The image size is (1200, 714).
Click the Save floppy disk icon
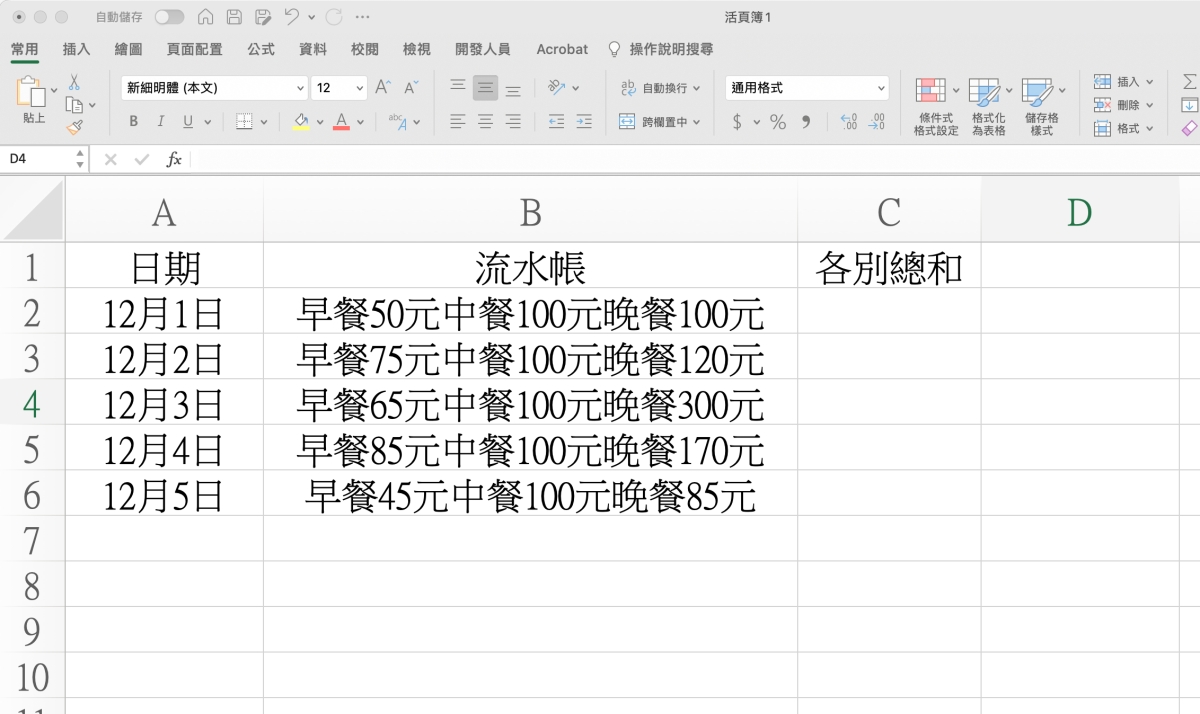[x=234, y=17]
